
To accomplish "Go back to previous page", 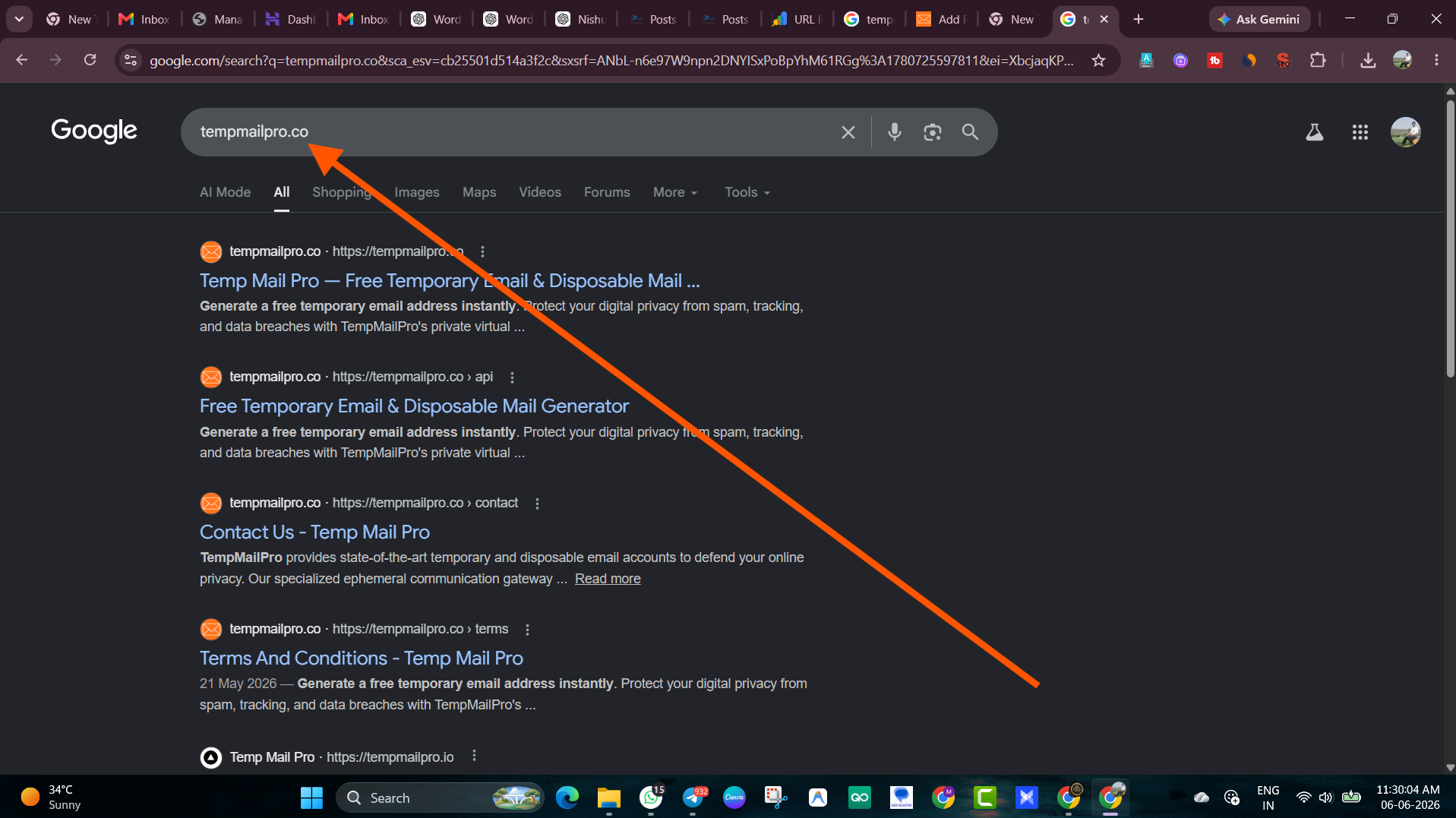I will (21, 60).
